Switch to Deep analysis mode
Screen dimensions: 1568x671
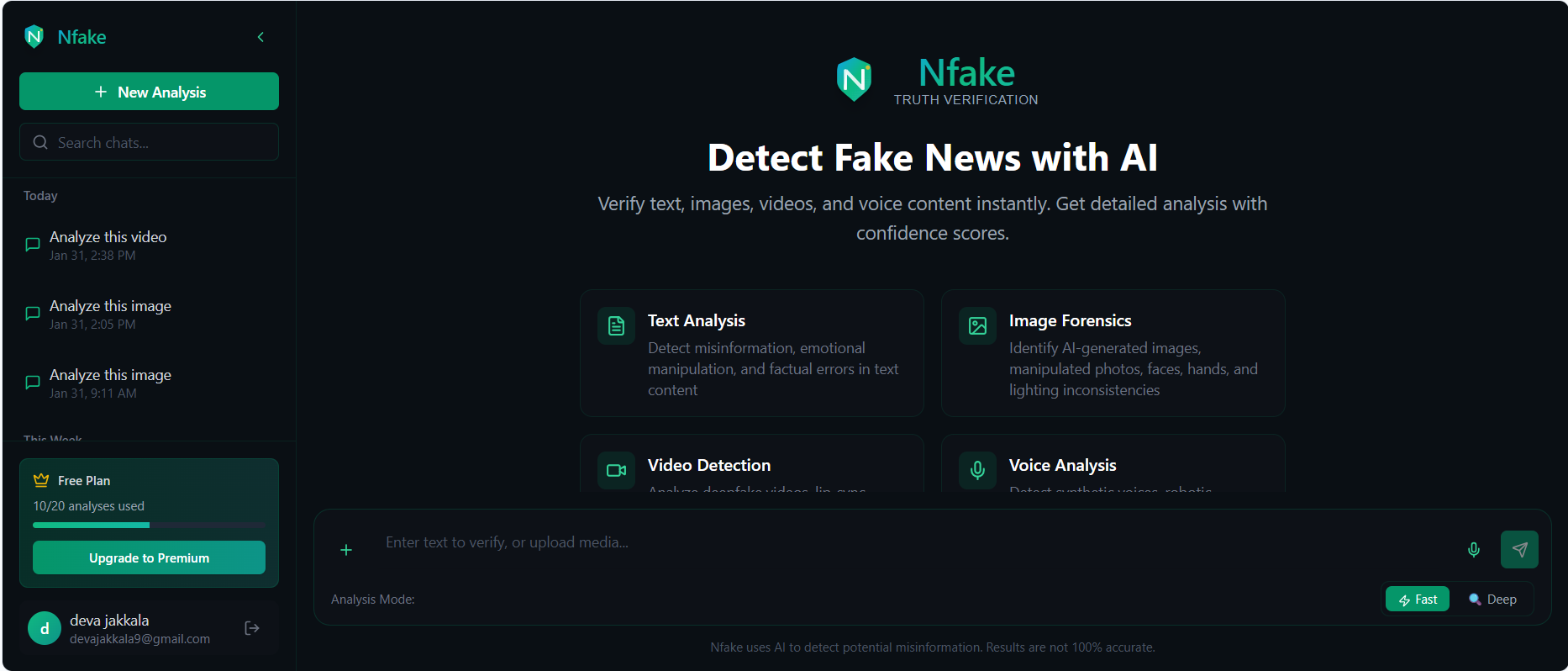click(x=1492, y=600)
